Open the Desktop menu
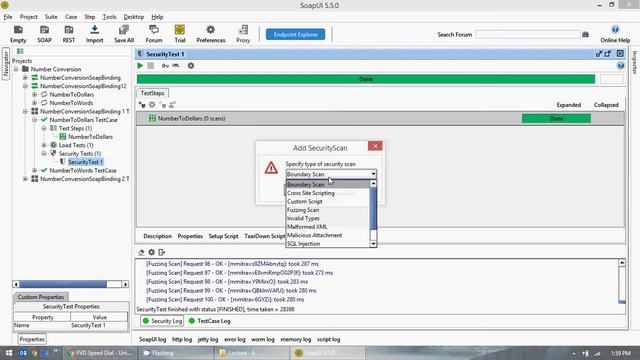The image size is (640, 360). pos(133,17)
